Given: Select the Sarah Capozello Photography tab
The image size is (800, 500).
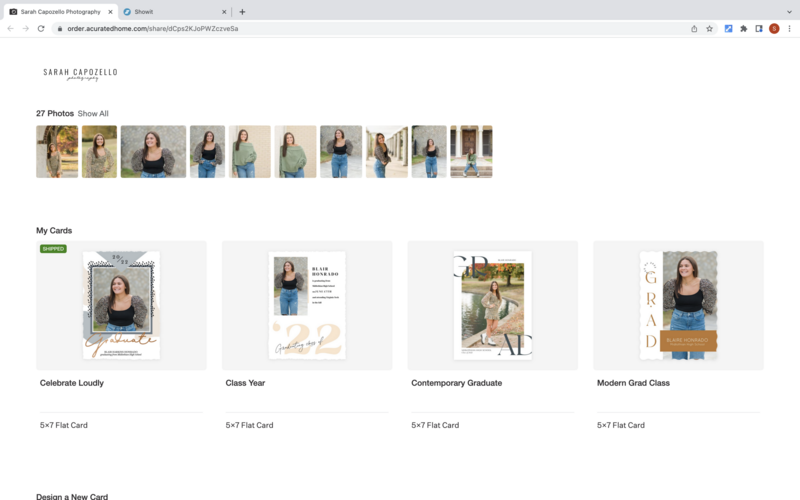Looking at the screenshot, I should [x=60, y=11].
